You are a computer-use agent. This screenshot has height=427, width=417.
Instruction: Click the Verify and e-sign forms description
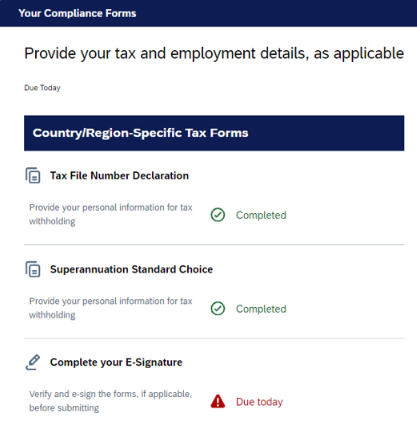[x=110, y=401]
